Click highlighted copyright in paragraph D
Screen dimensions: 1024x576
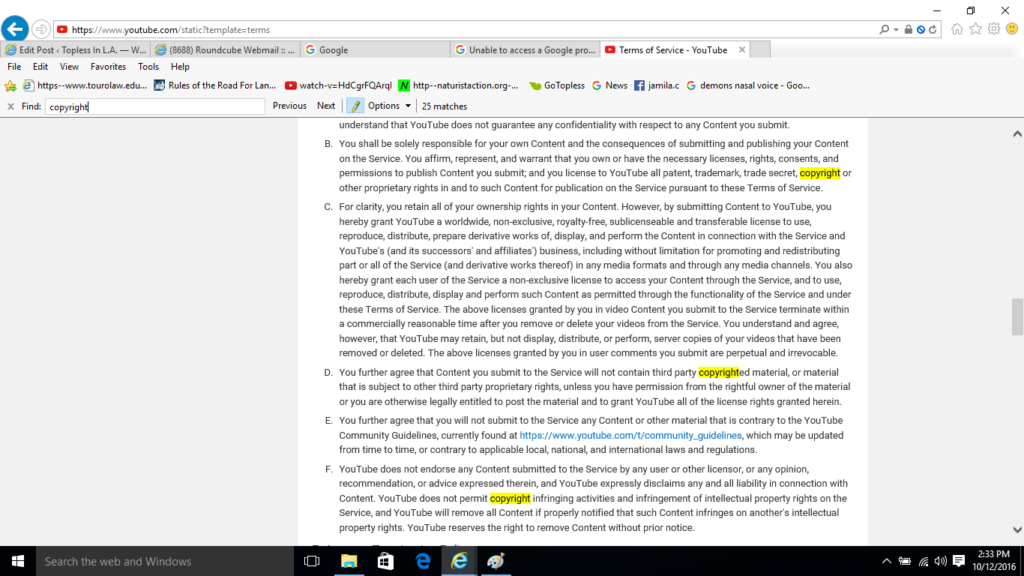pyautogui.click(x=718, y=372)
